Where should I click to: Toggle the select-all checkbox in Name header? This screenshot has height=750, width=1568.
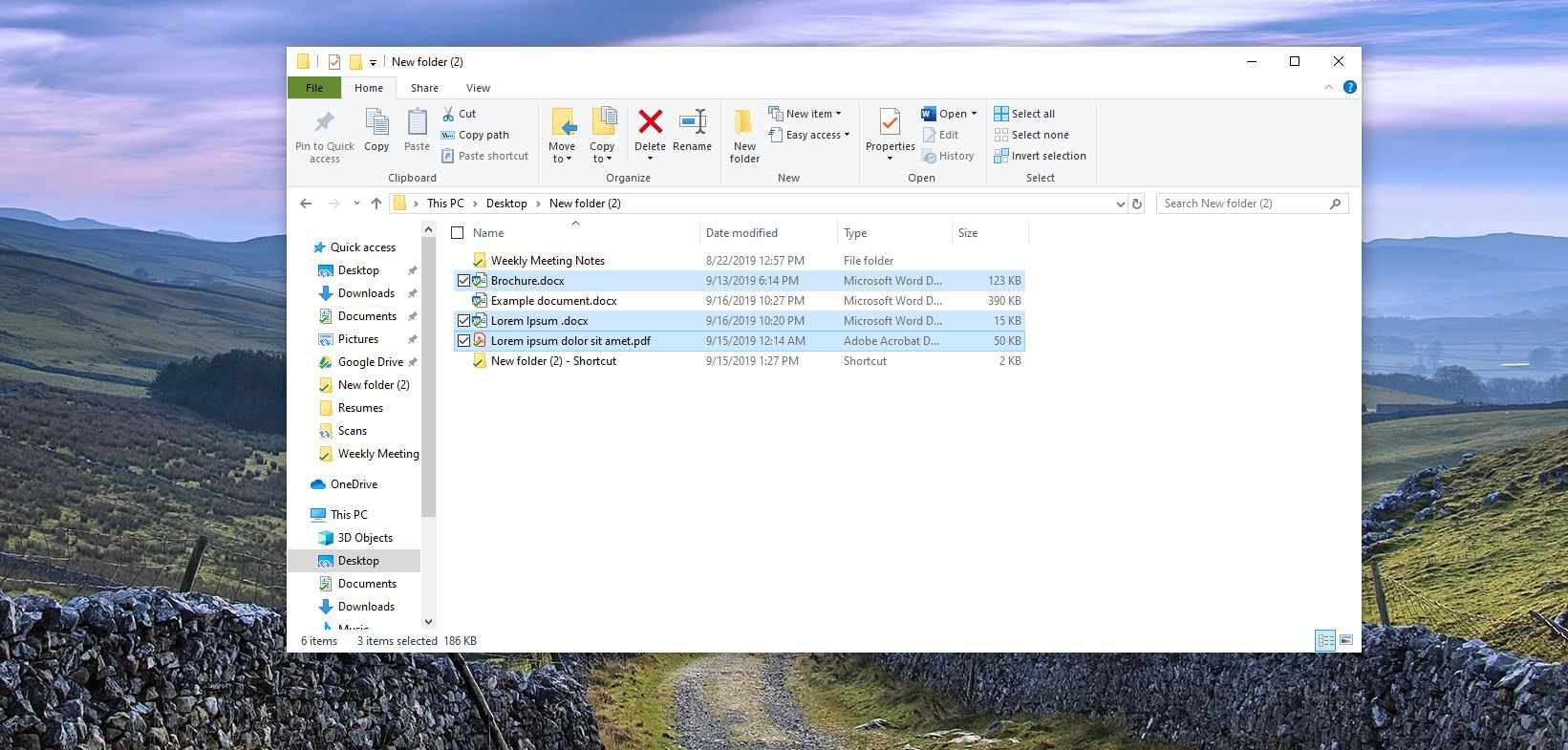click(x=458, y=233)
